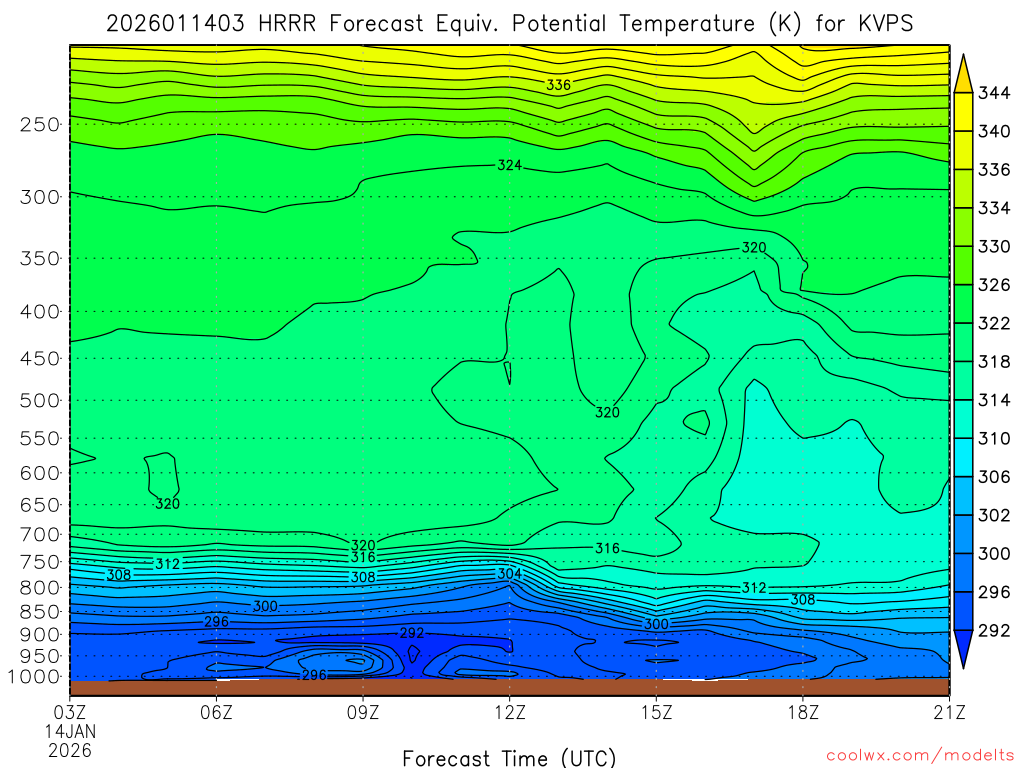The width and height of the screenshot is (1024, 768).
Task: Click the orange arrow tip atop the color bar
Action: pyautogui.click(x=963, y=76)
